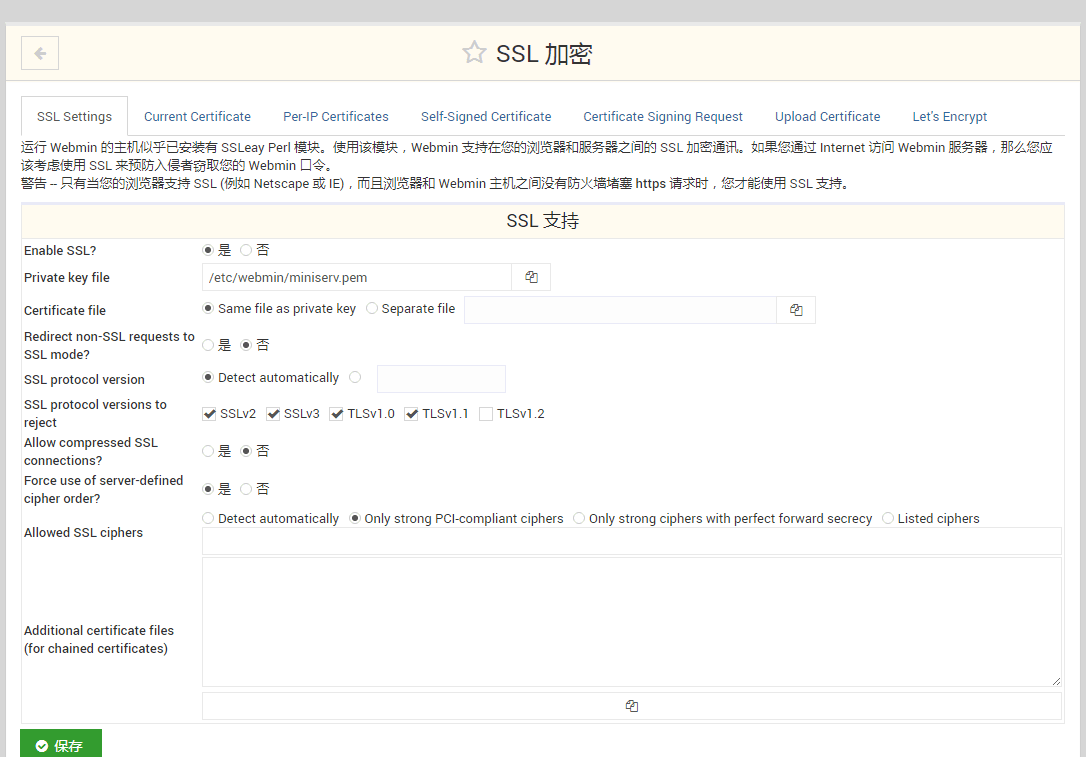Choose Separate file for certificate
Screen dimensions: 1086x757
(x=372, y=308)
